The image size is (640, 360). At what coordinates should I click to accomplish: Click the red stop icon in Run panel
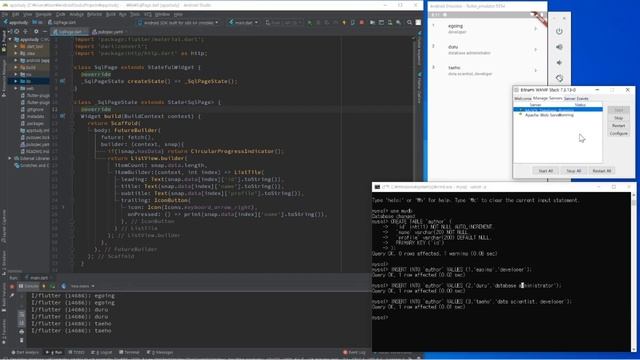coord(12,287)
